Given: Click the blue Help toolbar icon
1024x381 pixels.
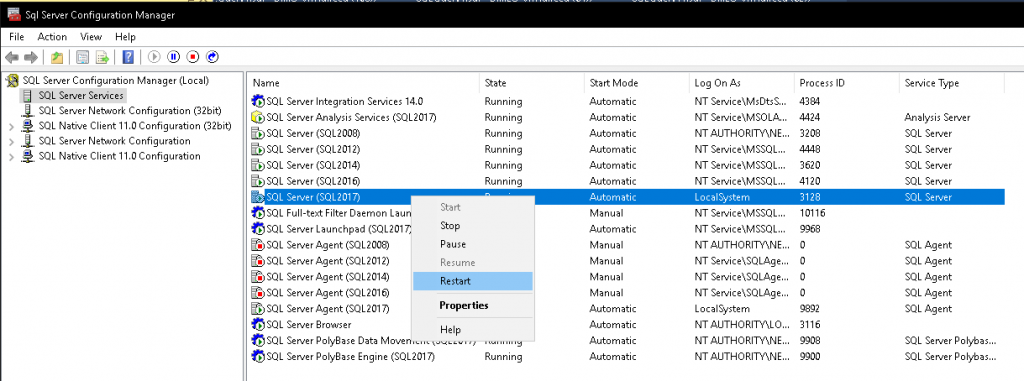Looking at the screenshot, I should [x=128, y=58].
